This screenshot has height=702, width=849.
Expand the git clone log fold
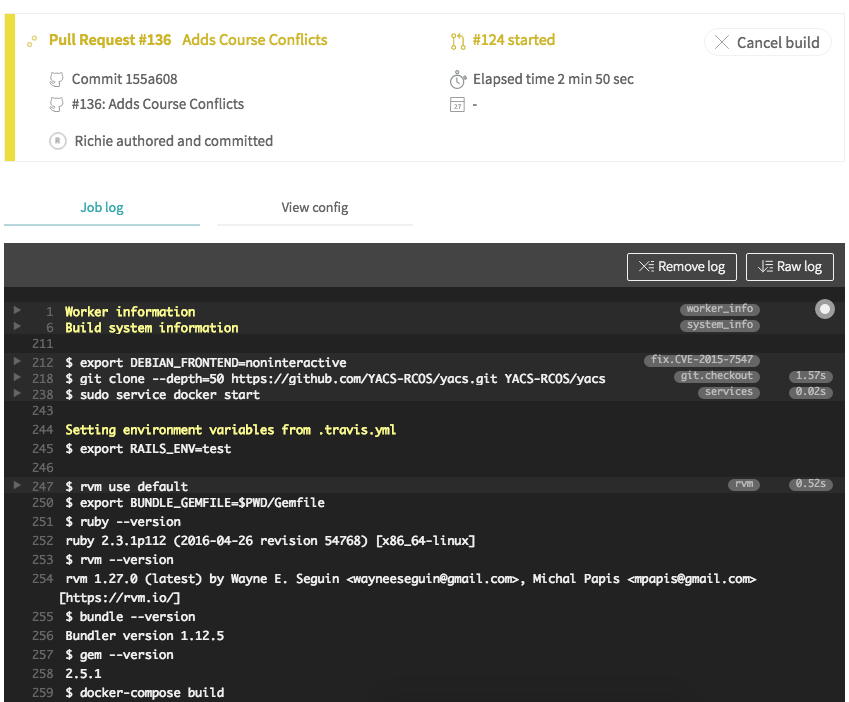[x=17, y=377]
